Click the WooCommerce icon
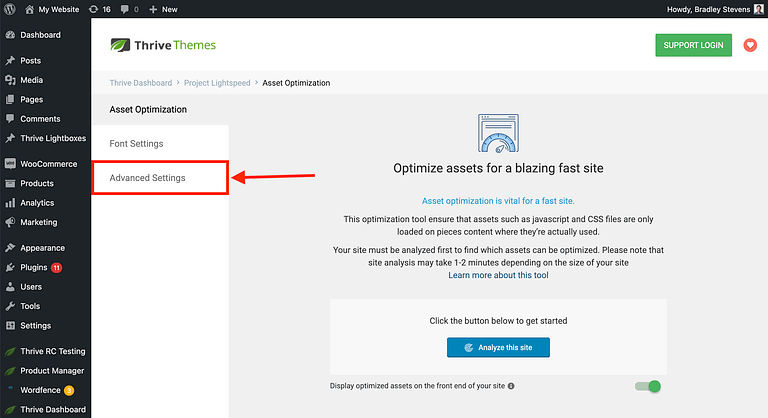 click(10, 164)
